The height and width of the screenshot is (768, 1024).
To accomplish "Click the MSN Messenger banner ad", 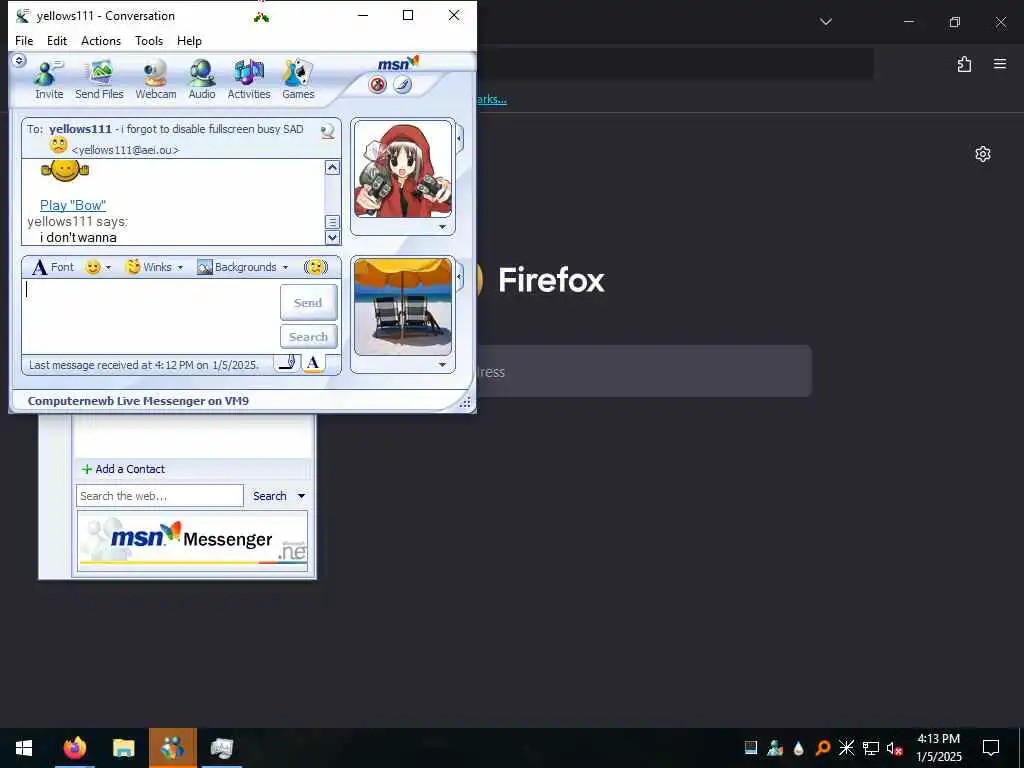I will click(193, 541).
